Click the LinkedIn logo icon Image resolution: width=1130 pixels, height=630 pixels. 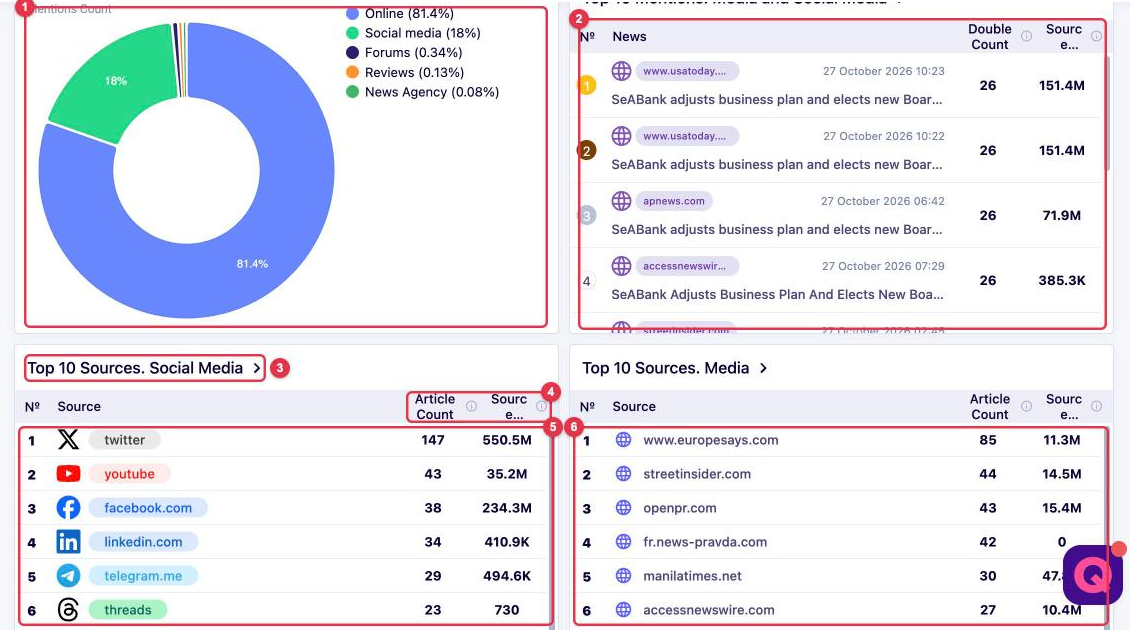pyautogui.click(x=68, y=541)
